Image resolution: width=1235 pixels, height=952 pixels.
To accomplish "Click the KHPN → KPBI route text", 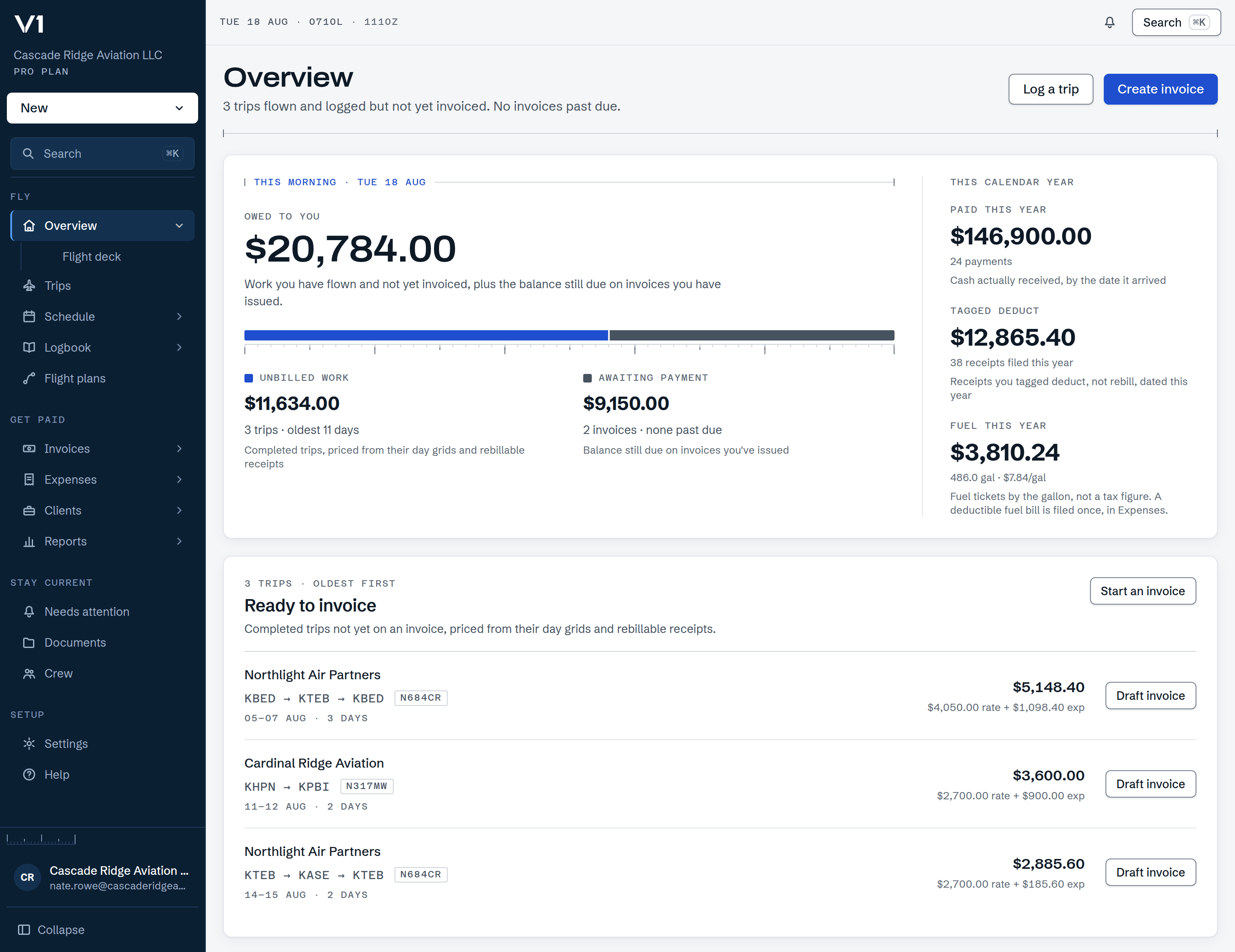I will [287, 786].
